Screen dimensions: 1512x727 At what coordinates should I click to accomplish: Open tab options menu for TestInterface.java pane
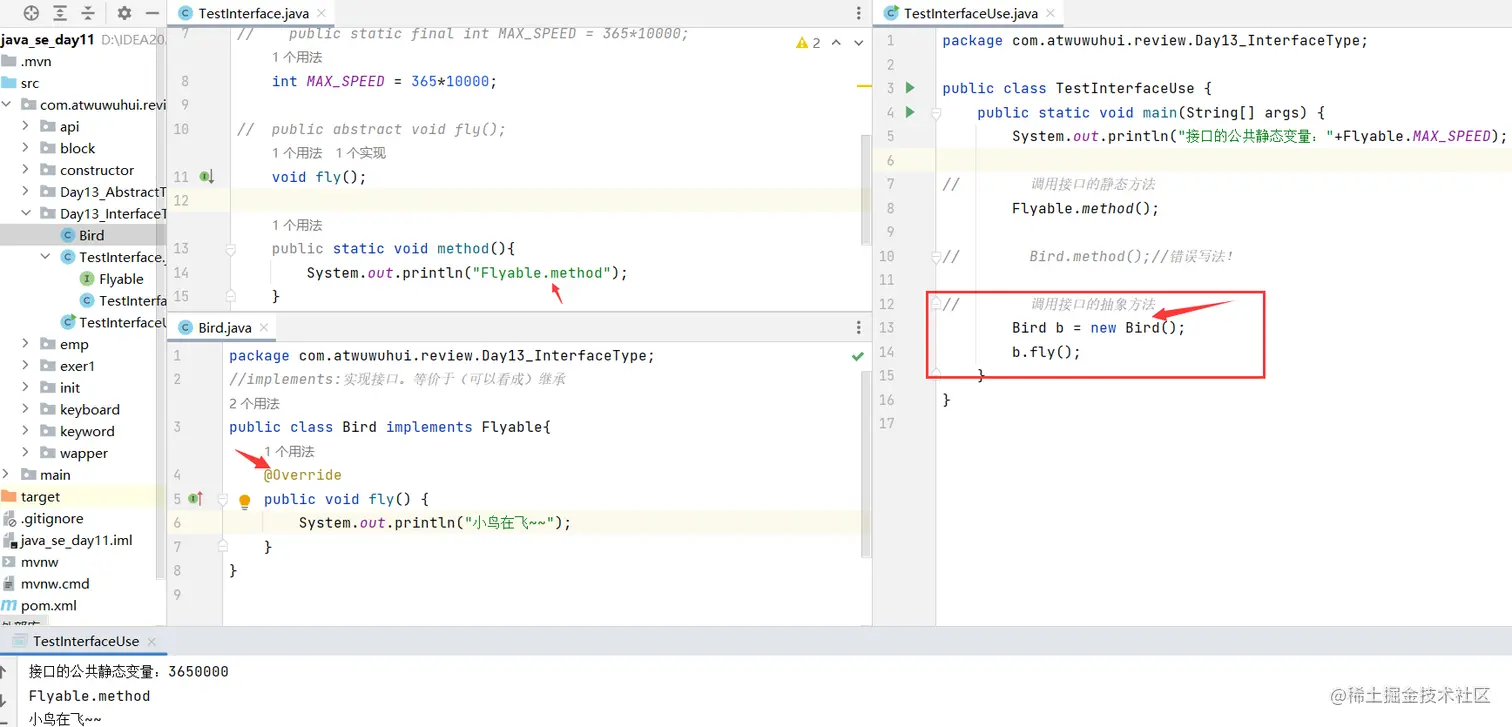[859, 13]
